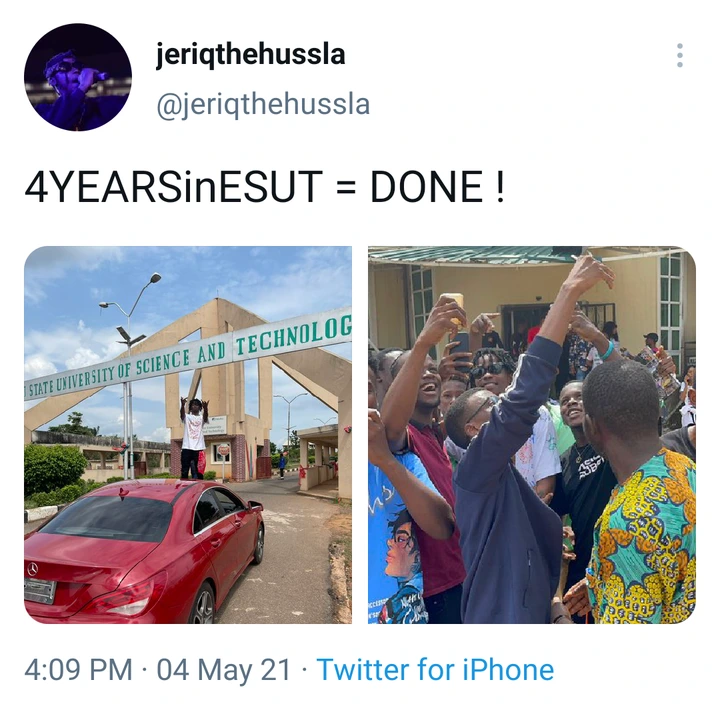Enlarge the crowd selfie photo
Screen dimensions: 720x710
pos(532,435)
